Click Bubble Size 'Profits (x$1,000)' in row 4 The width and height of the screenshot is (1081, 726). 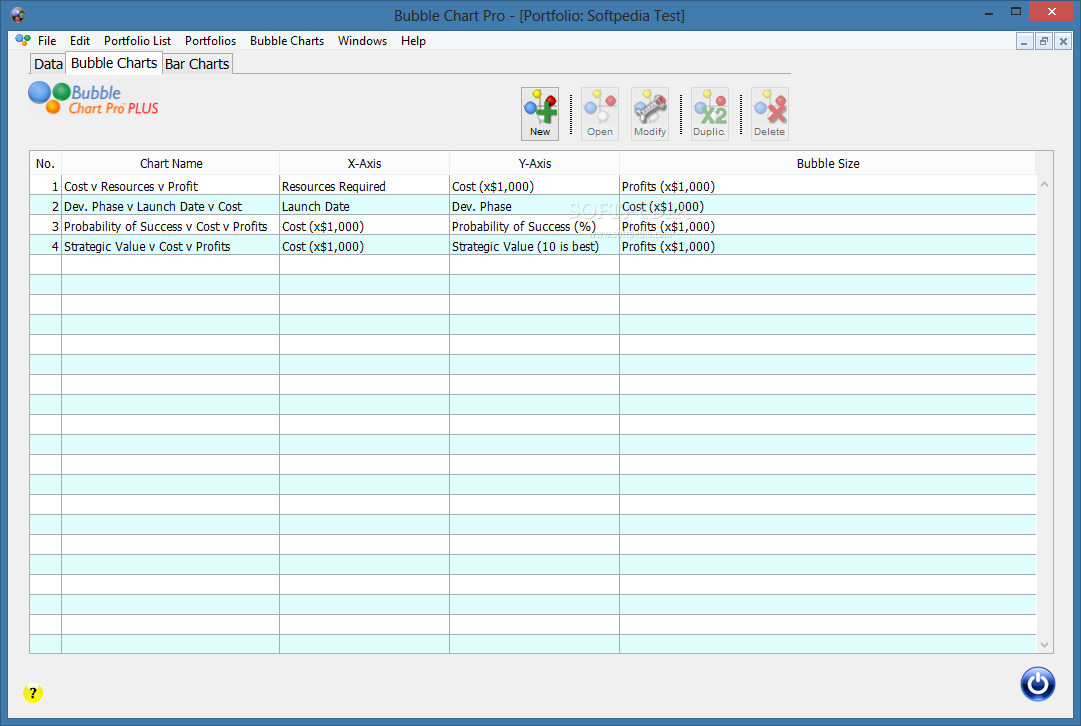click(x=827, y=246)
